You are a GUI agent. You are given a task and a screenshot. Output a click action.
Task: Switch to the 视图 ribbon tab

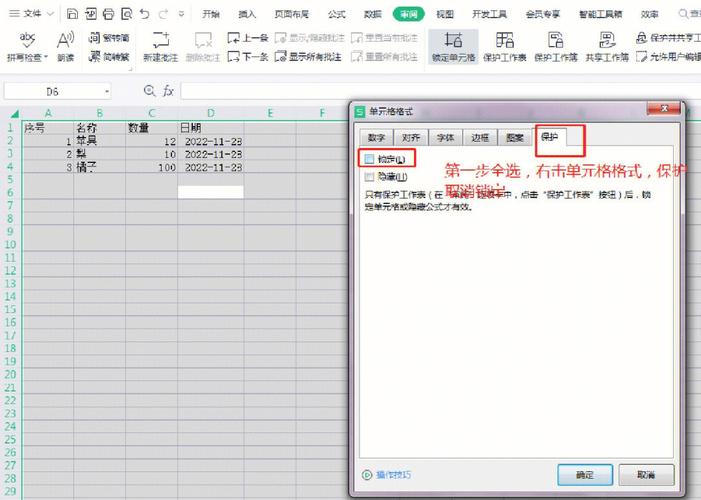[x=445, y=14]
